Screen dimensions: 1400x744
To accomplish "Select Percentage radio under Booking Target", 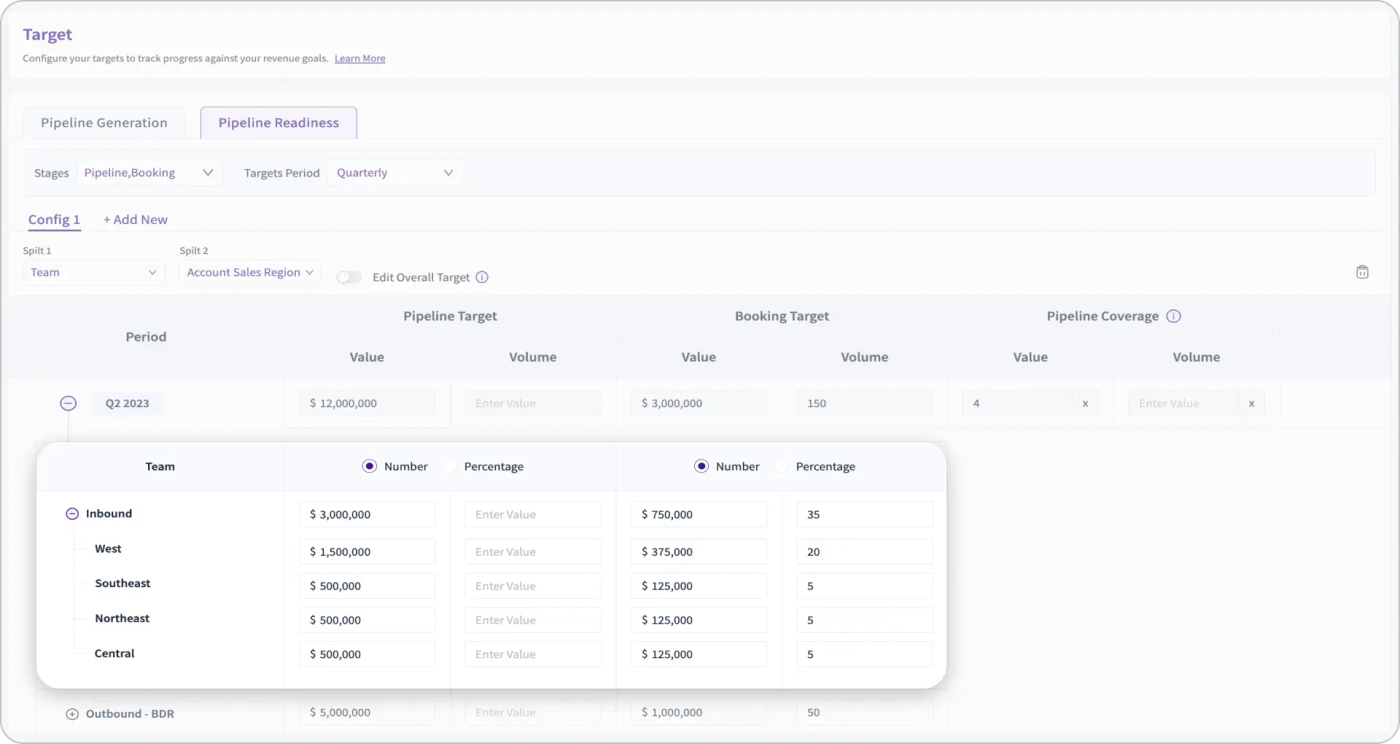I will point(782,466).
